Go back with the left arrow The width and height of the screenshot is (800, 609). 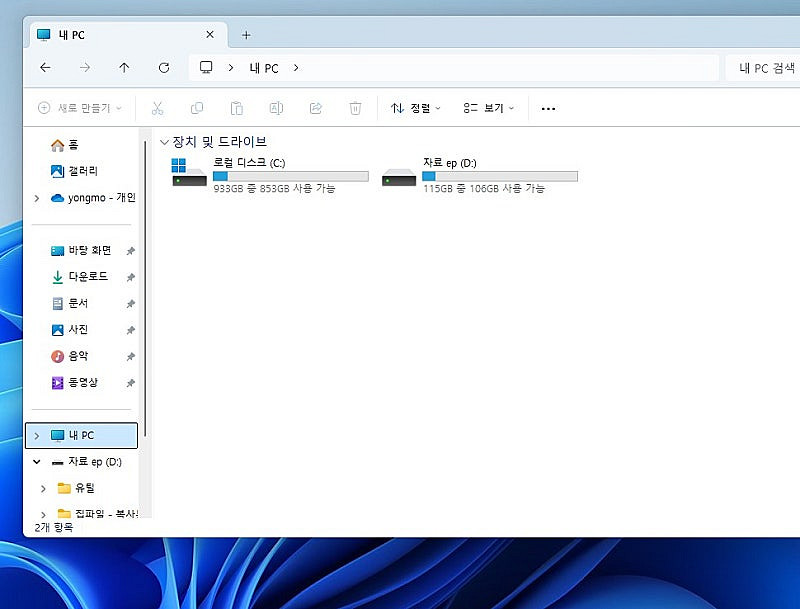tap(45, 67)
